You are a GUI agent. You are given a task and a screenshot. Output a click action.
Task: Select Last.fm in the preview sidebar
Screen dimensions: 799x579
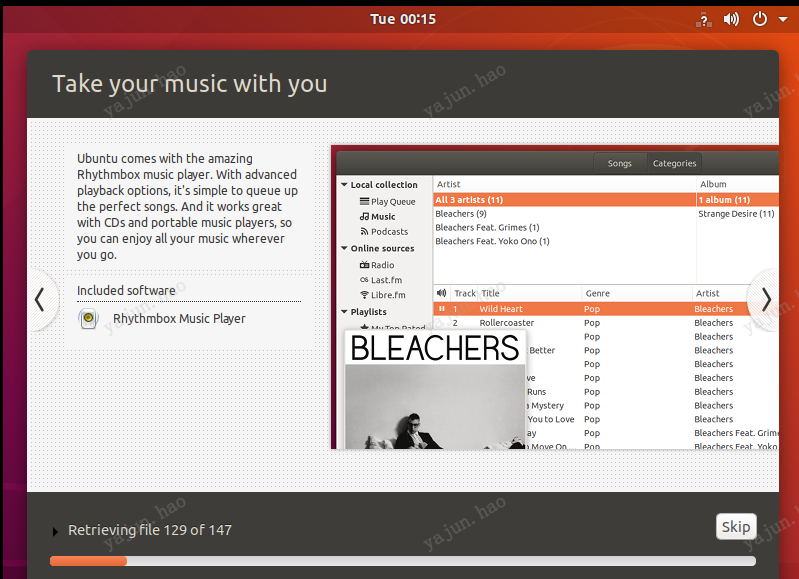click(381, 280)
